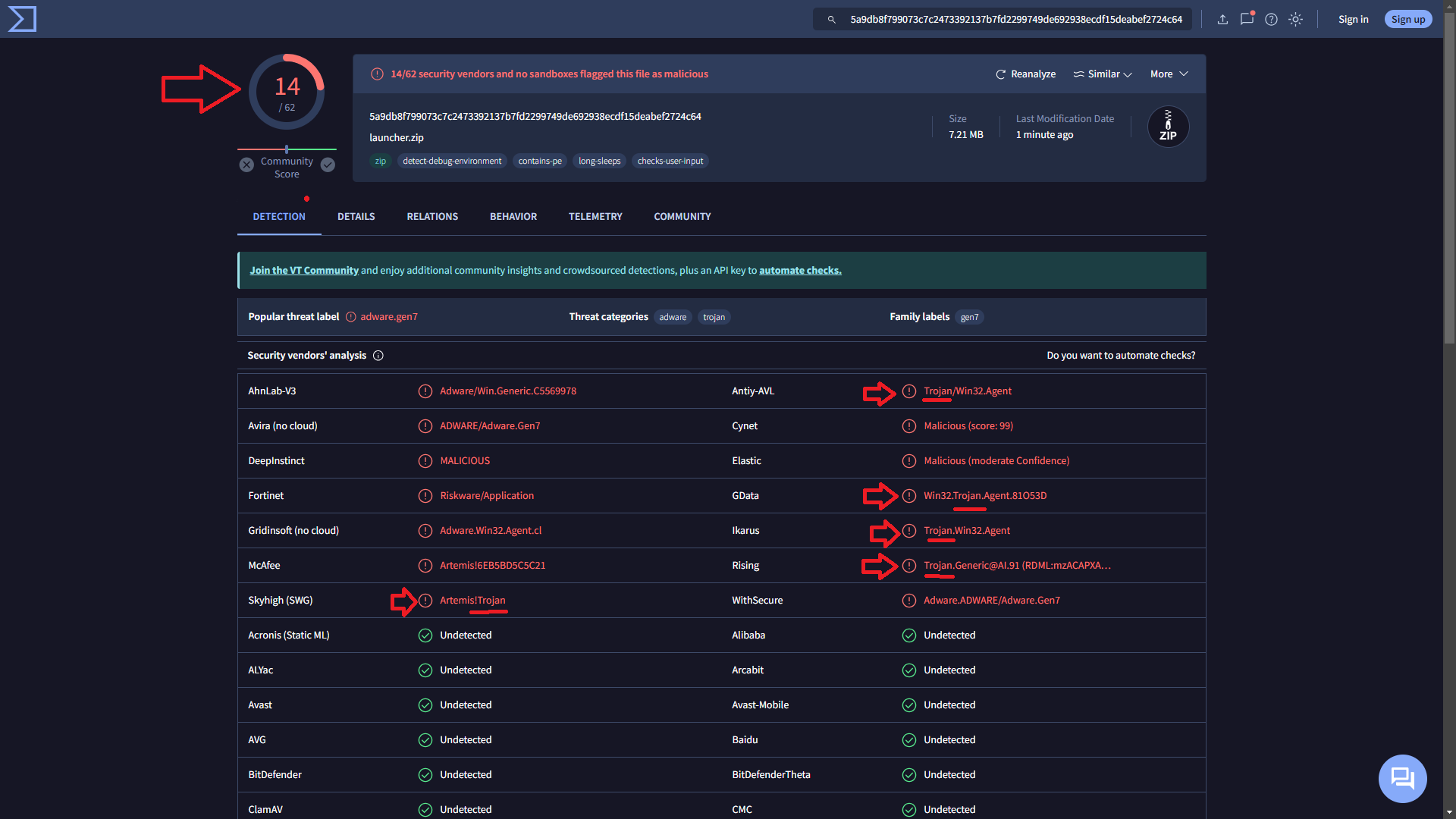Viewport: 1456px width, 819px height.
Task: Click the Reanalyze button
Action: [x=1025, y=74]
